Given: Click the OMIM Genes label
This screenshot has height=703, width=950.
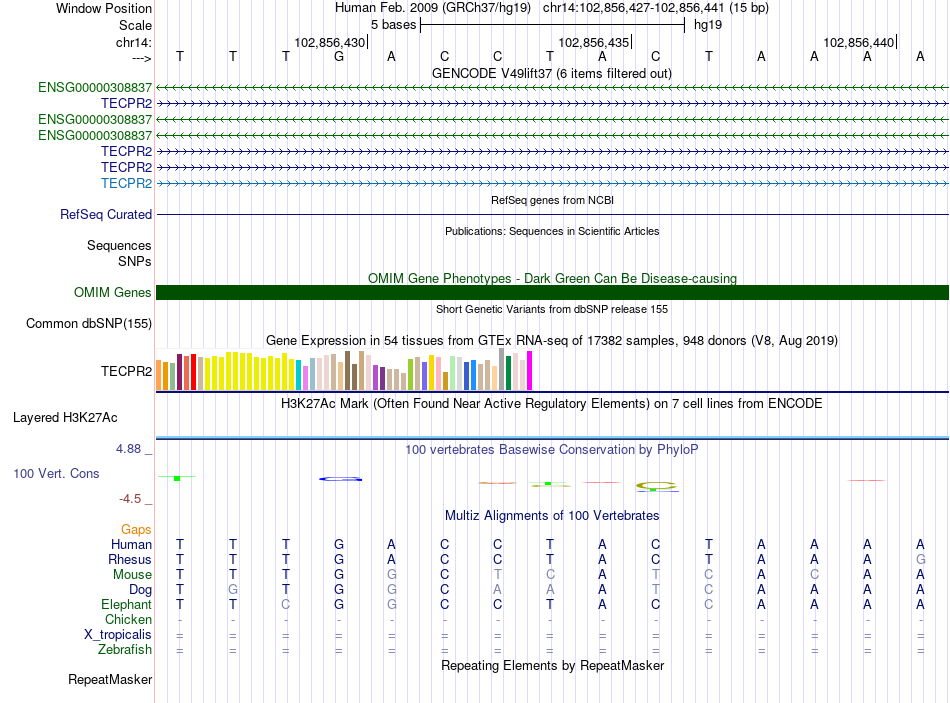Looking at the screenshot, I should pyautogui.click(x=113, y=293).
